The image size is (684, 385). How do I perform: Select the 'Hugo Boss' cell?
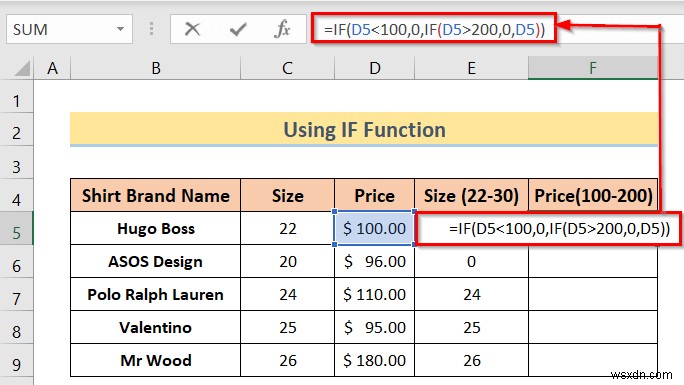(156, 228)
